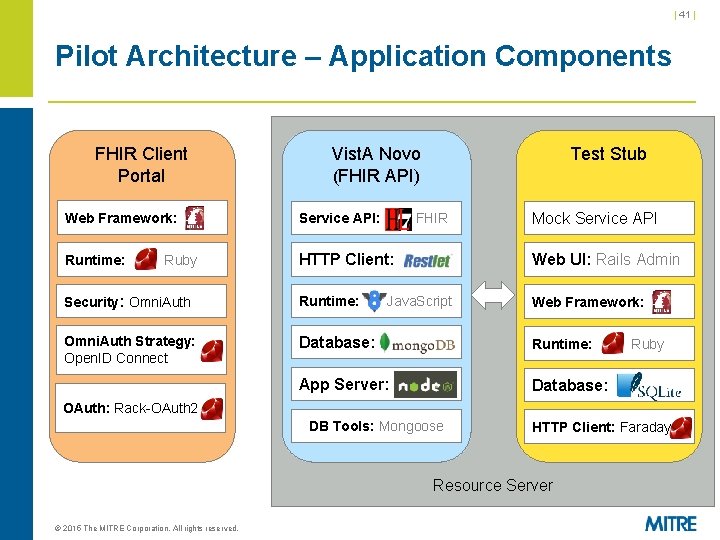Click the 'Web Framework:' label in FHIR Client Portal
Screen dimensions: 720x540
click(x=121, y=218)
